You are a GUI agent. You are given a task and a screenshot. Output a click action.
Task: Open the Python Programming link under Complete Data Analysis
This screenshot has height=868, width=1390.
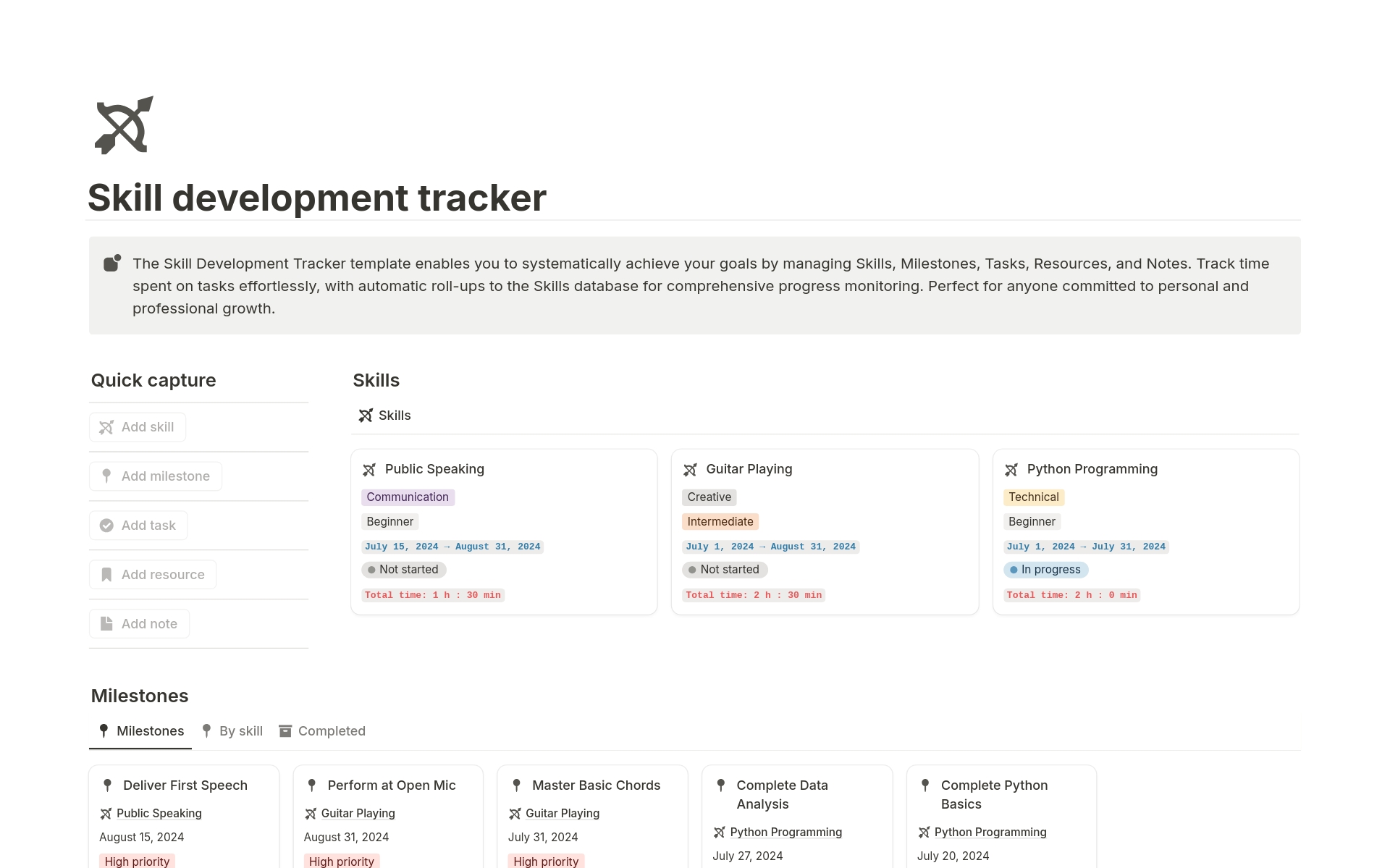tap(786, 832)
